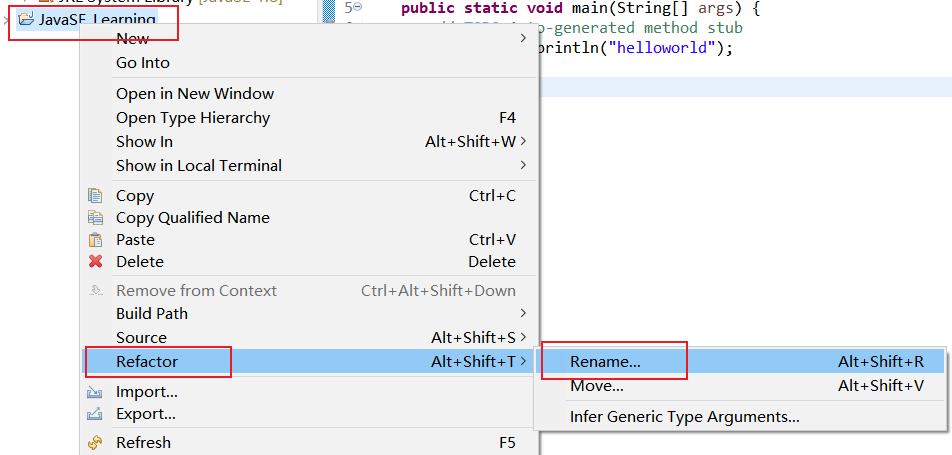
Task: Choose Copy Qualified Name entry
Action: tap(310, 217)
